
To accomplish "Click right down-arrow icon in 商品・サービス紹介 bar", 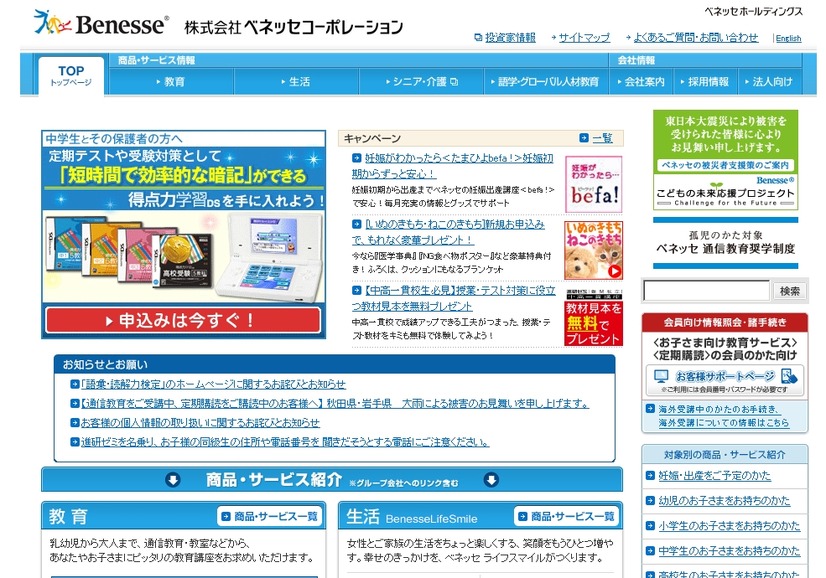I will [x=491, y=480].
